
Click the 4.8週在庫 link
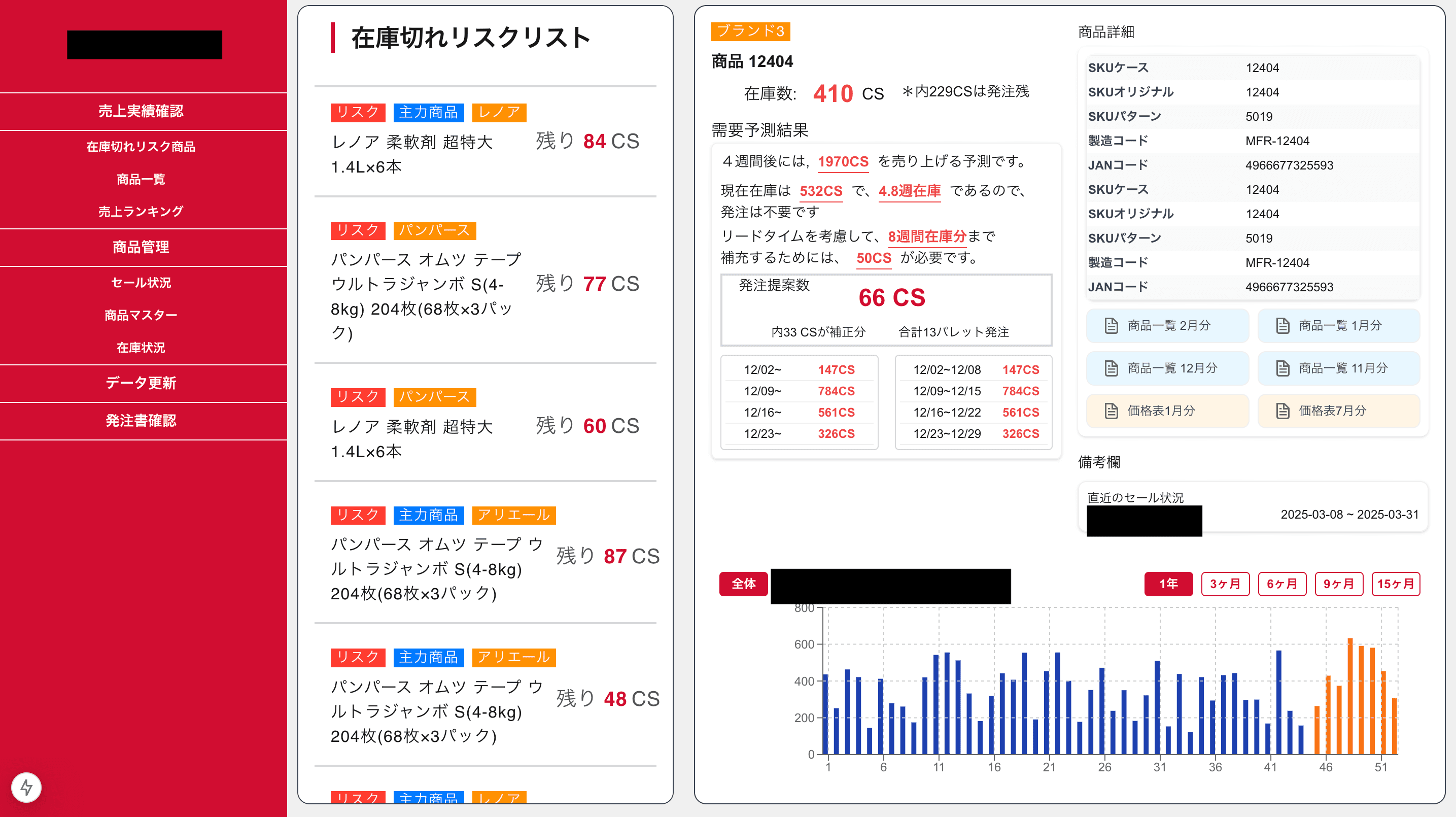click(x=910, y=191)
